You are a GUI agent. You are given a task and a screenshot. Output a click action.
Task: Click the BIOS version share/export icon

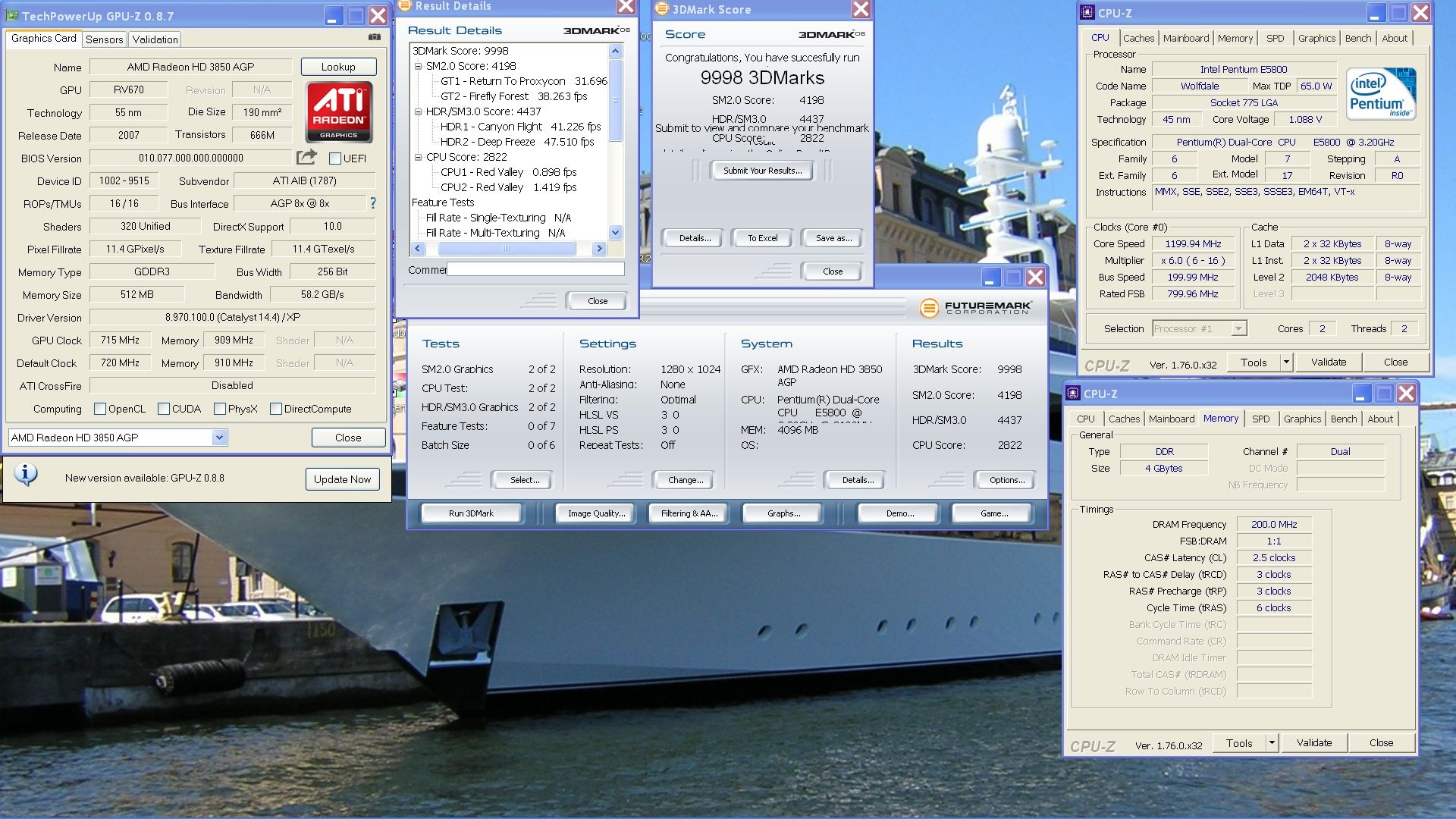click(306, 157)
